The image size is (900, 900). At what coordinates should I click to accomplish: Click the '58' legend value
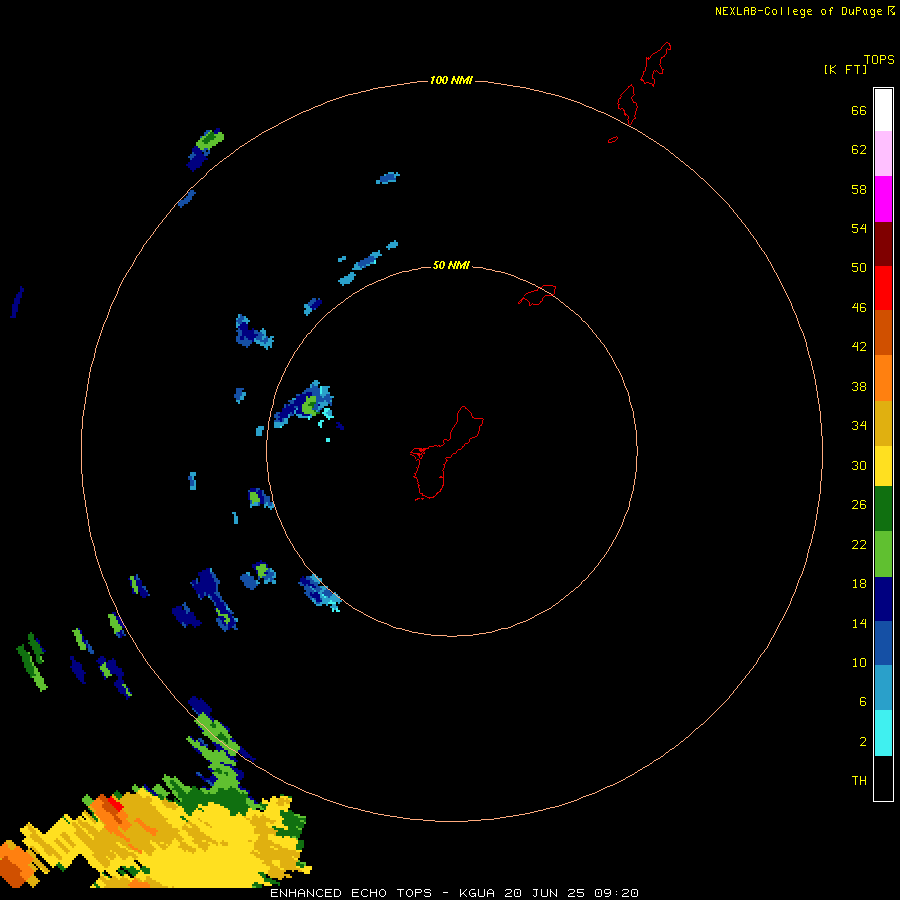click(859, 189)
